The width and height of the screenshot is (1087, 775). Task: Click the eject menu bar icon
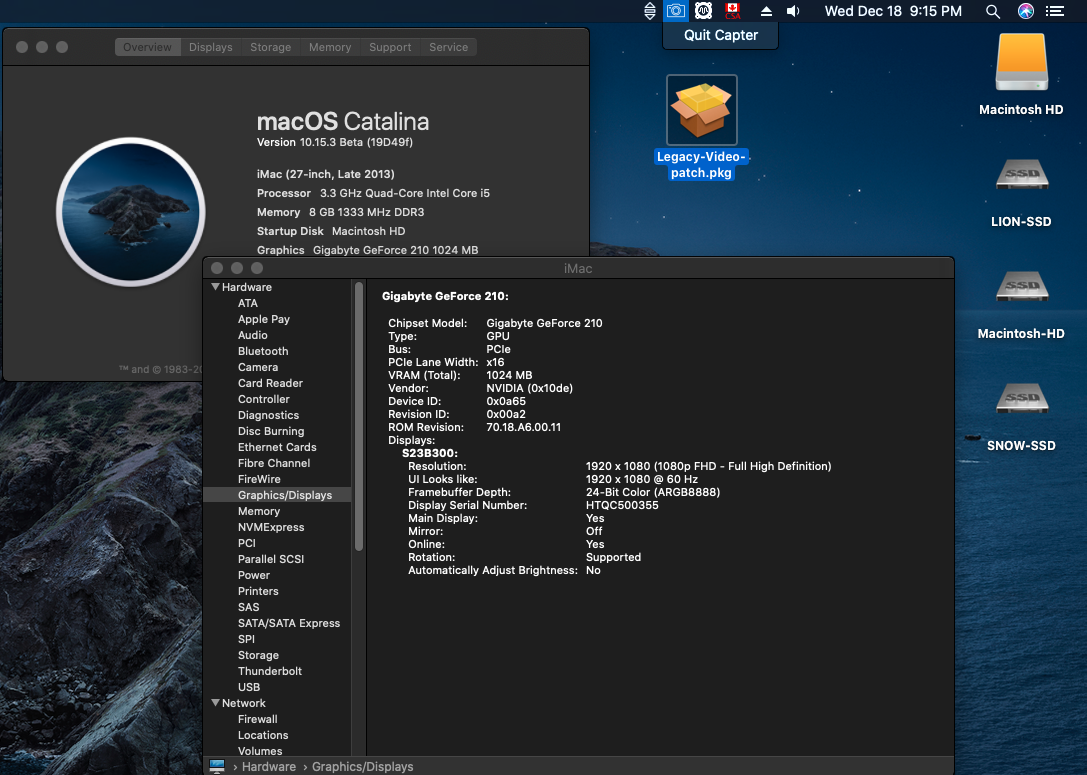pyautogui.click(x=766, y=11)
